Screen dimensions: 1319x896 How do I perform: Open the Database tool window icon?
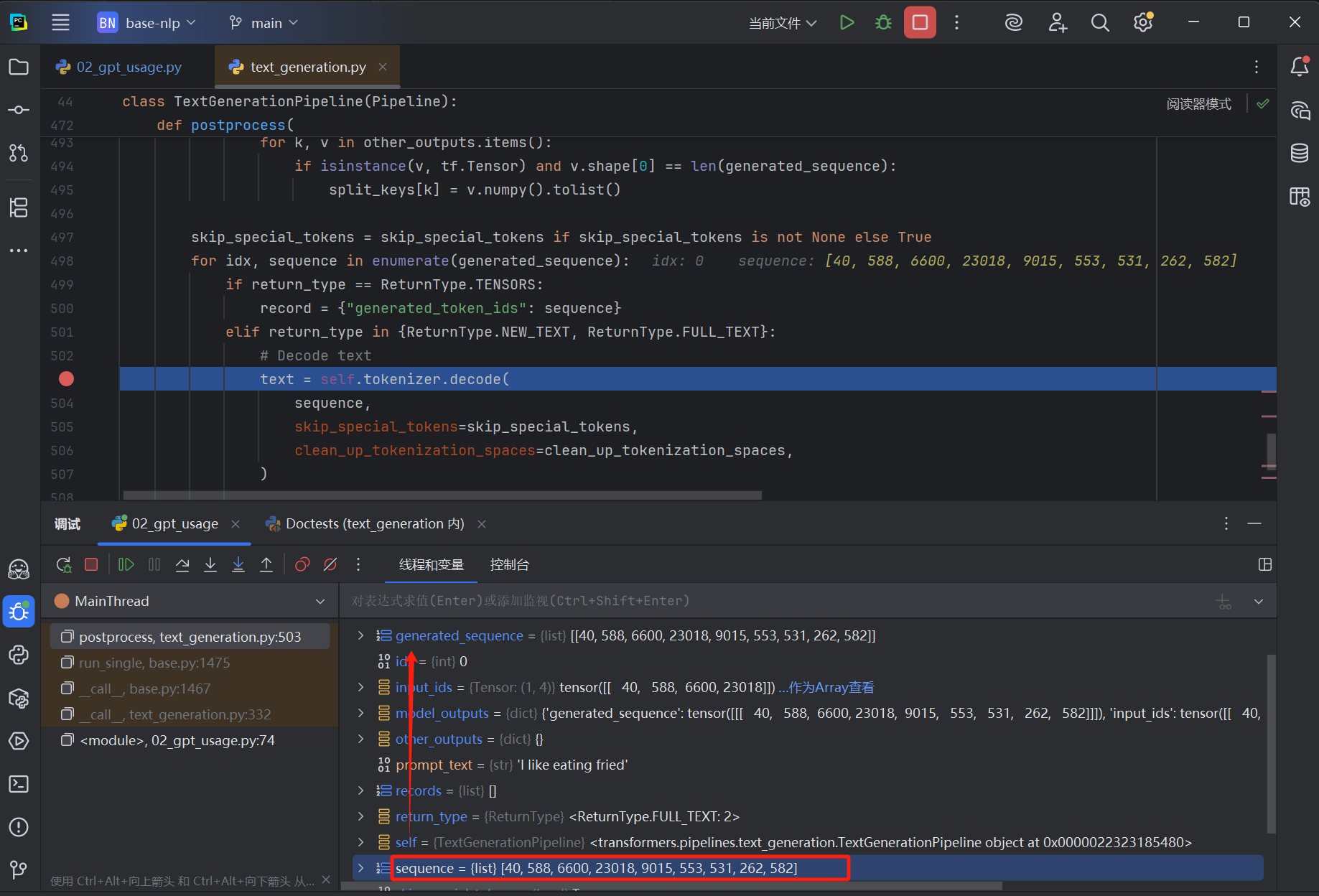1300,153
